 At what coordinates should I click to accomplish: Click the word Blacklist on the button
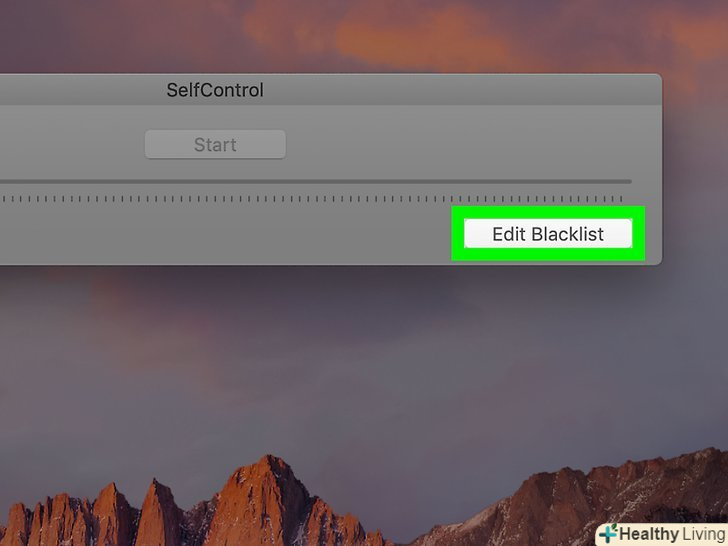pyautogui.click(x=567, y=234)
